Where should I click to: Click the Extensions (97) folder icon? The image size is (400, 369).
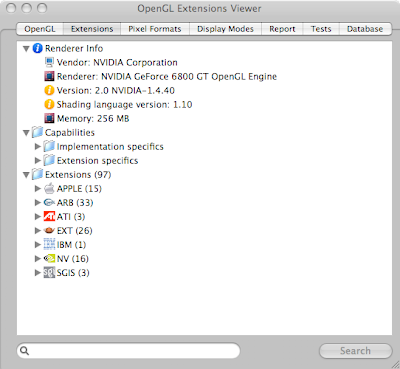coord(37,174)
